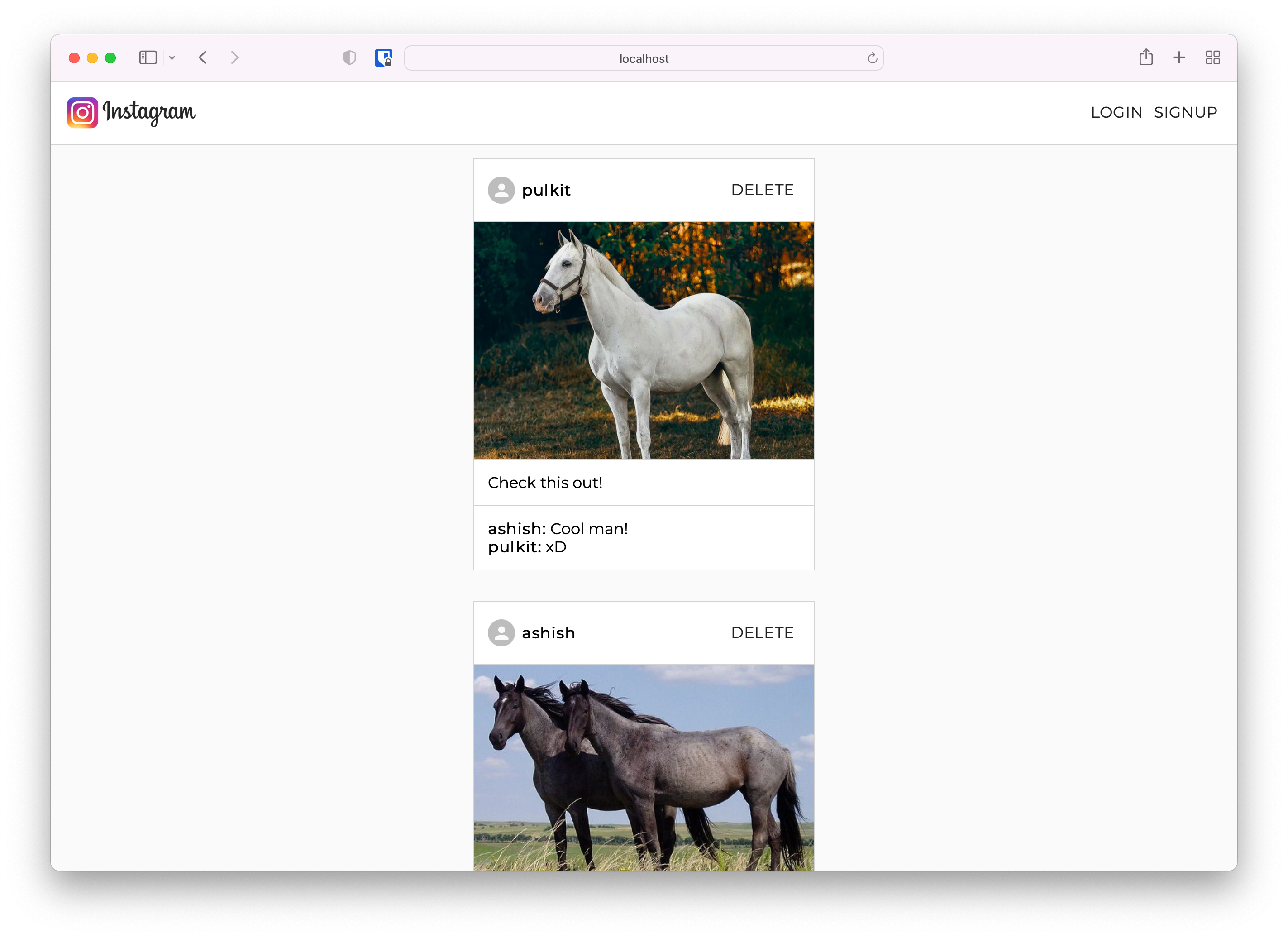Click the caption 'Check this out!'

point(544,482)
